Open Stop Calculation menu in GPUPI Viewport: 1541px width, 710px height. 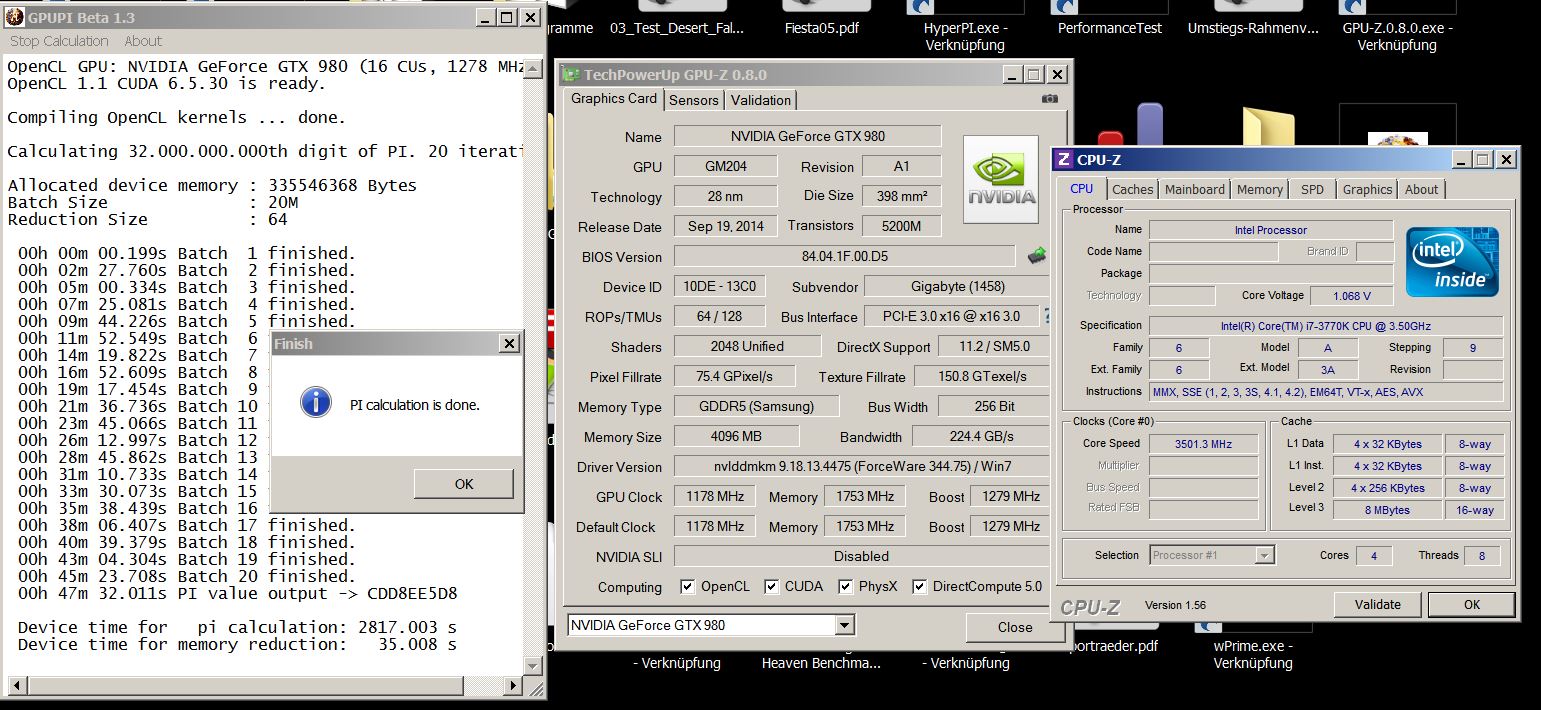tap(59, 41)
